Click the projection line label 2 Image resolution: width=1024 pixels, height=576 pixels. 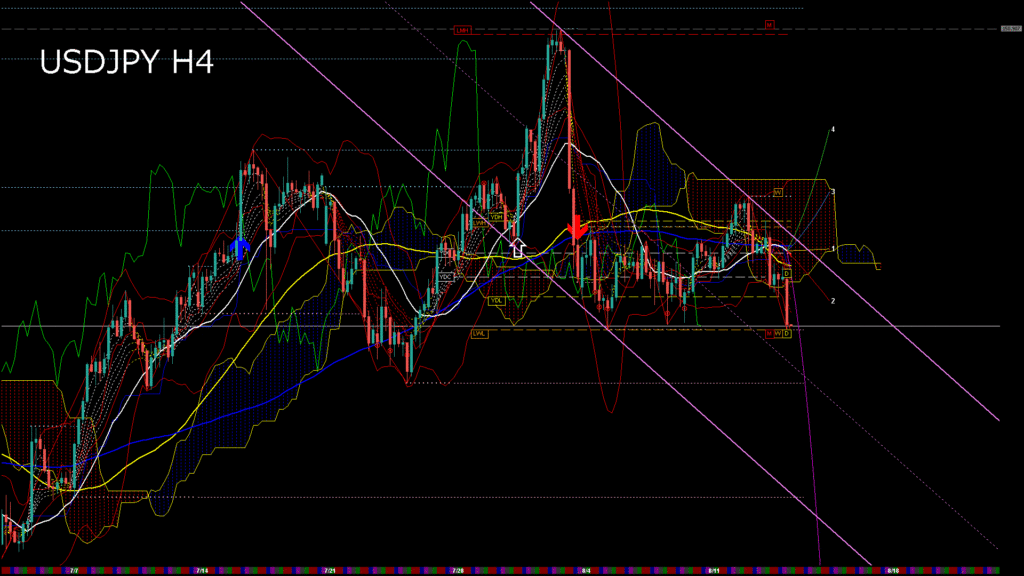833,300
